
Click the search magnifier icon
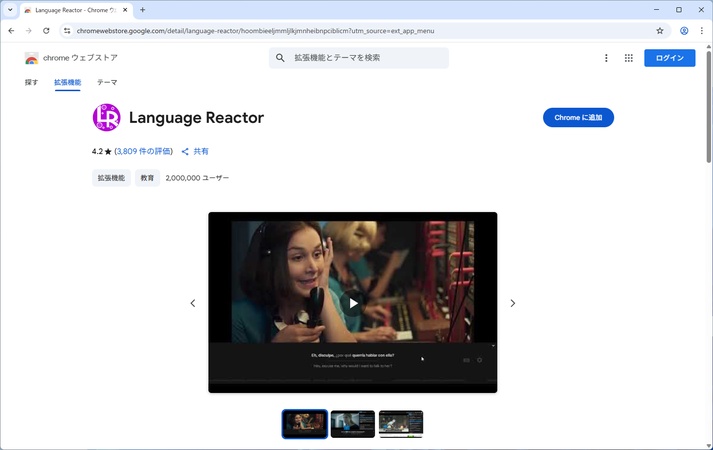click(x=280, y=58)
